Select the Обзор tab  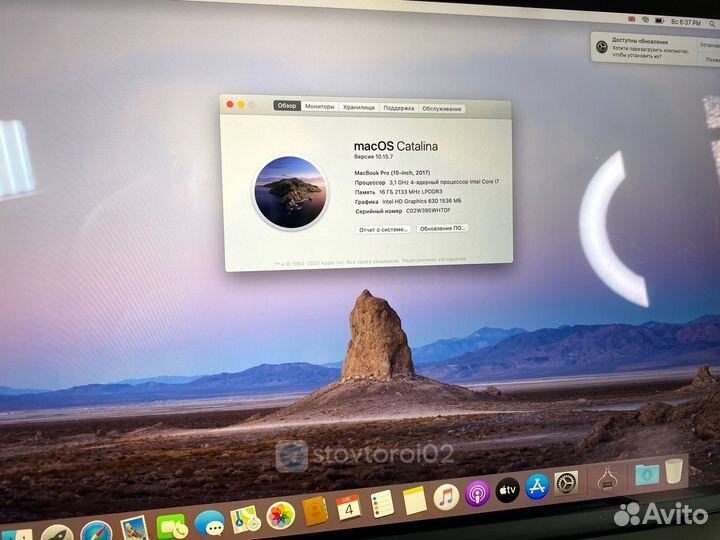[x=287, y=106]
